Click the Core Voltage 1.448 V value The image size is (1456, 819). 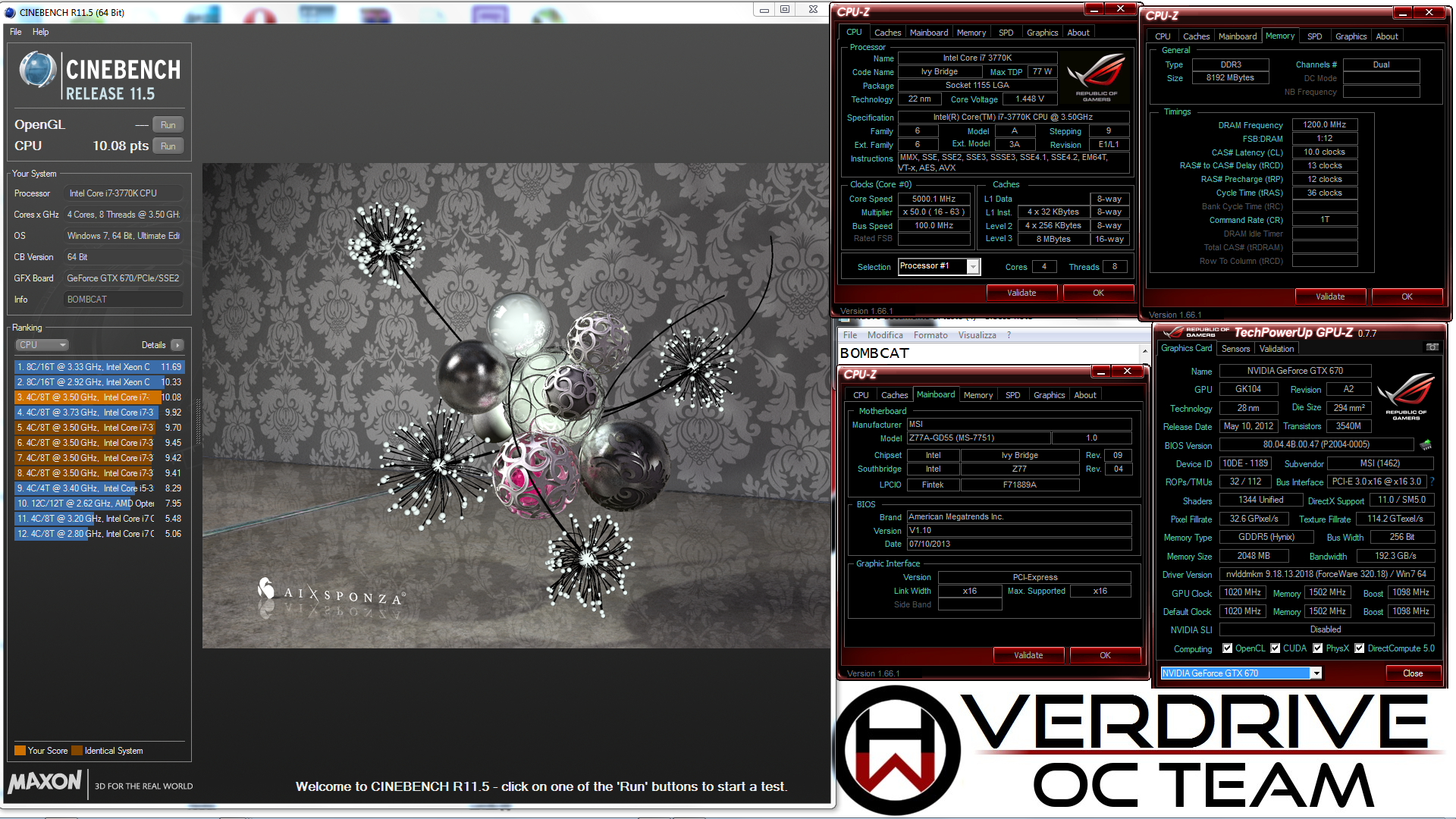pyautogui.click(x=1030, y=99)
